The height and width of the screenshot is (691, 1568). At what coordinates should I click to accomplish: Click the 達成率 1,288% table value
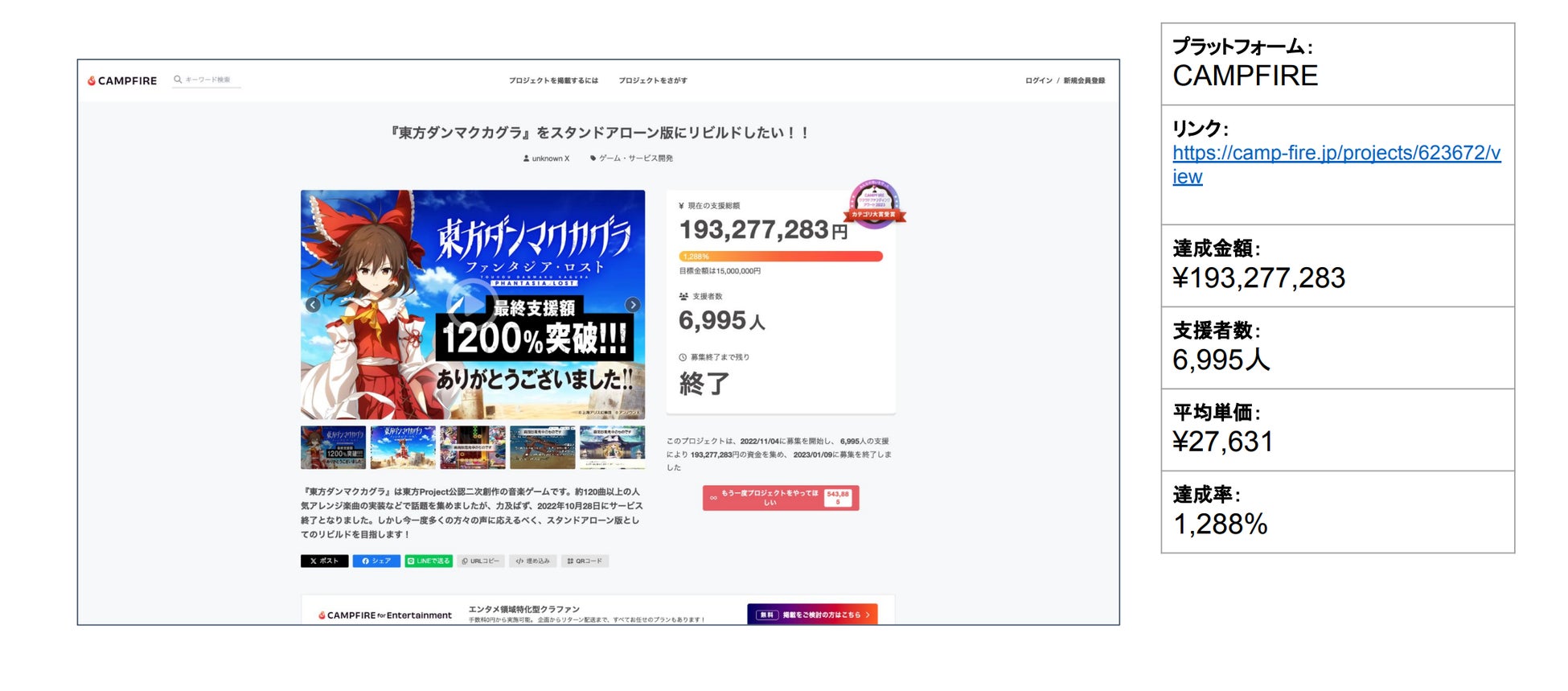(x=1221, y=524)
